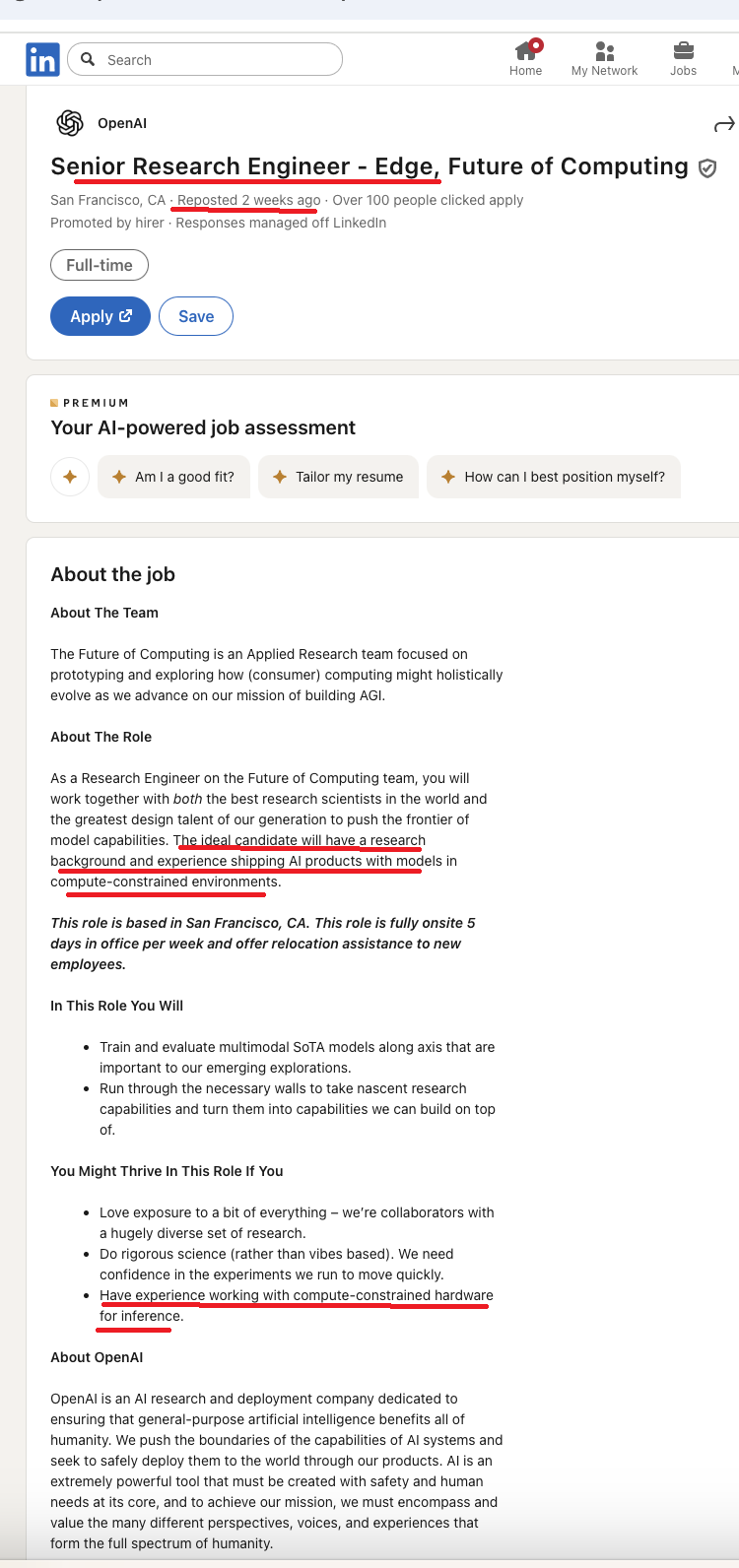Ask "Am I a good fit?"
This screenshot has height=1568, width=739.
click(x=173, y=477)
